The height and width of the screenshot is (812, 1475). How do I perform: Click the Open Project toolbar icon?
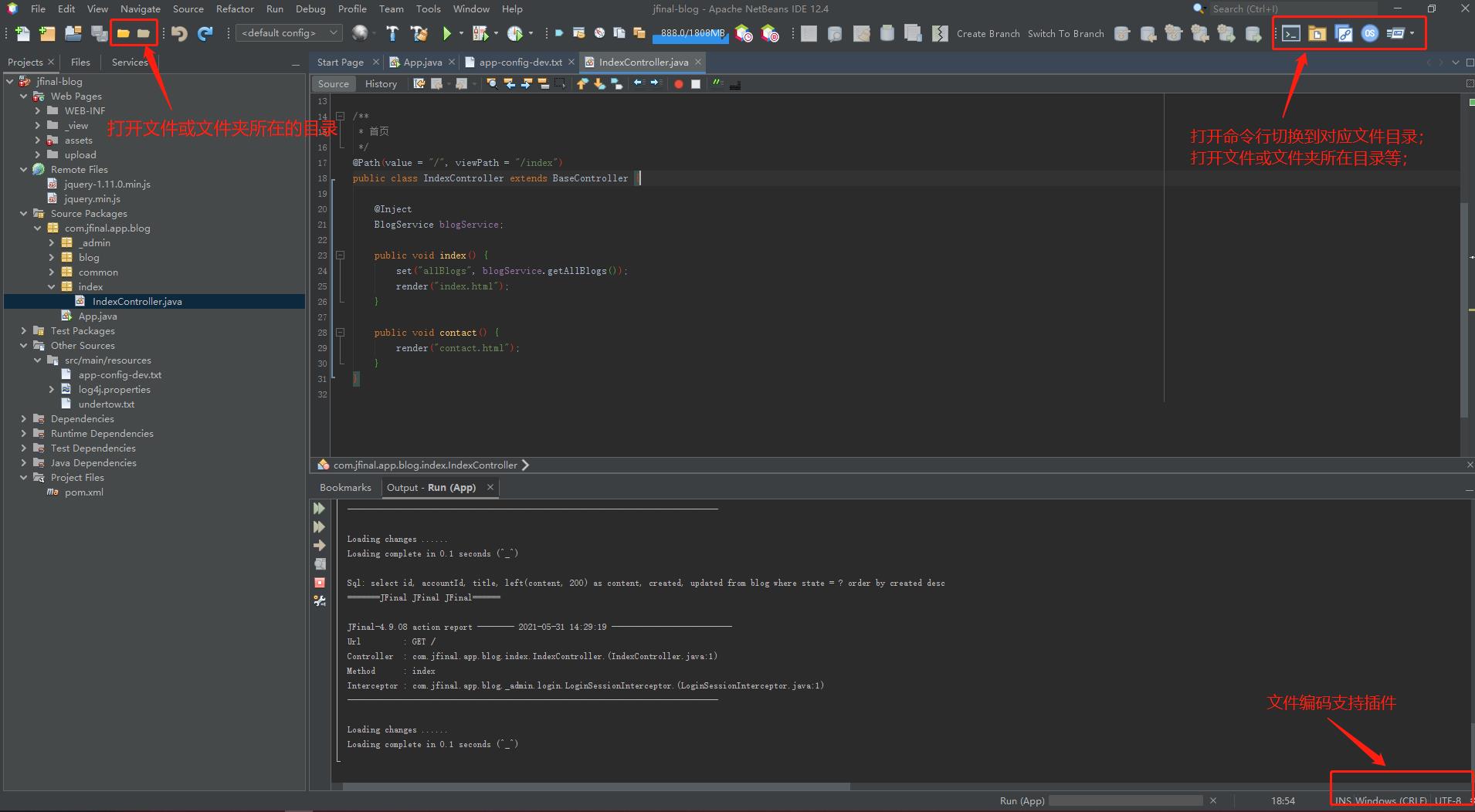[x=73, y=33]
